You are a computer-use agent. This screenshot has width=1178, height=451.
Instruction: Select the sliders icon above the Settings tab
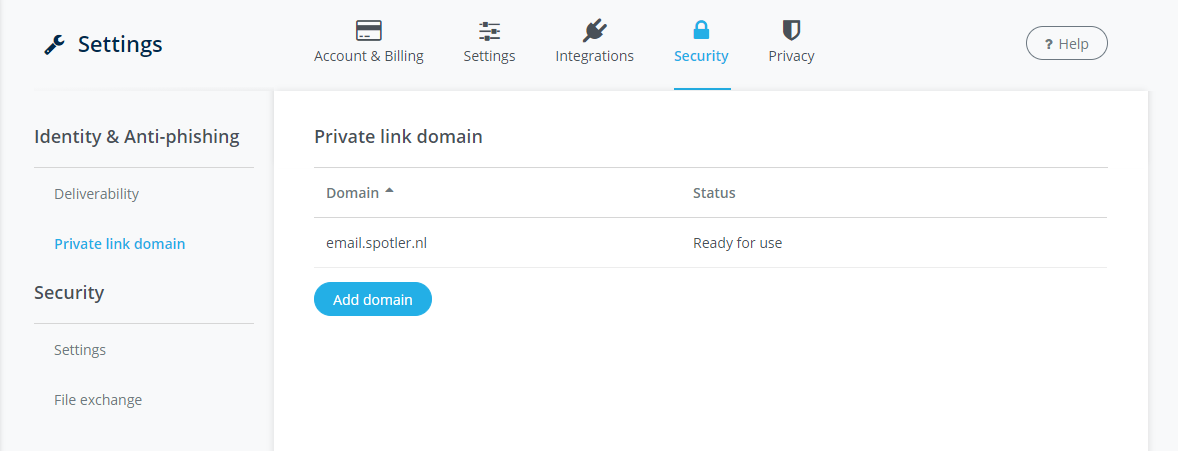pyautogui.click(x=489, y=30)
